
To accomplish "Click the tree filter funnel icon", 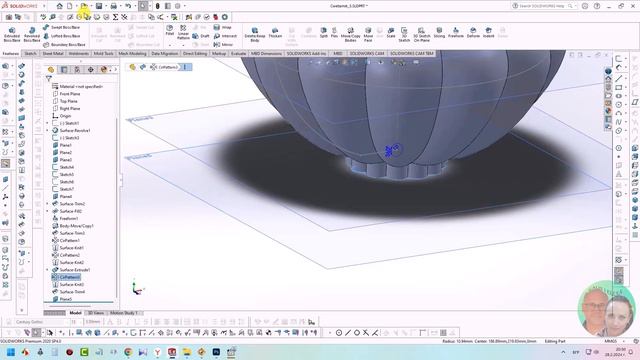I will (x=49, y=78).
